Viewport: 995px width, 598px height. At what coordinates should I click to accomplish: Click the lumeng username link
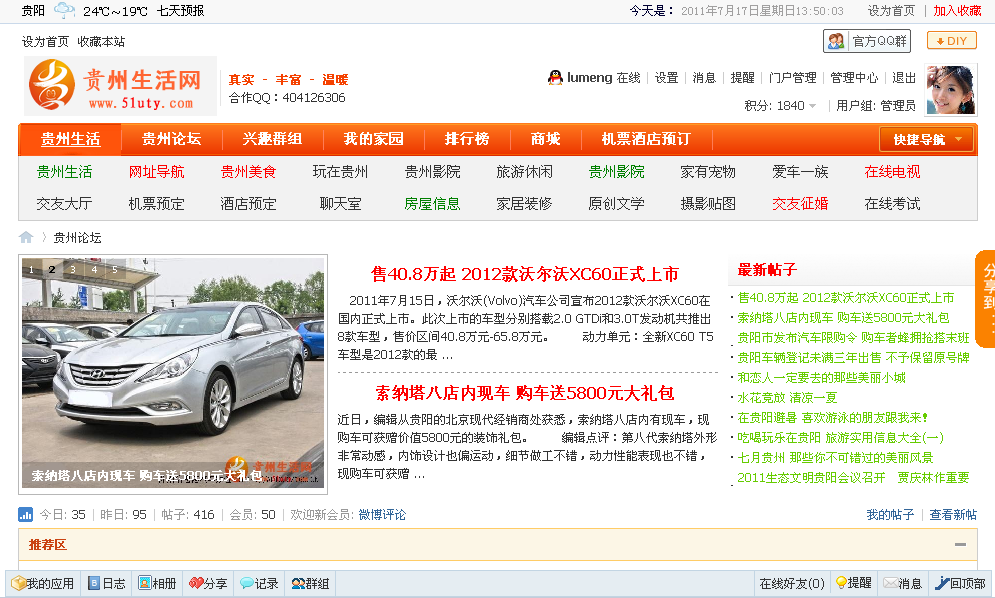tap(590, 77)
